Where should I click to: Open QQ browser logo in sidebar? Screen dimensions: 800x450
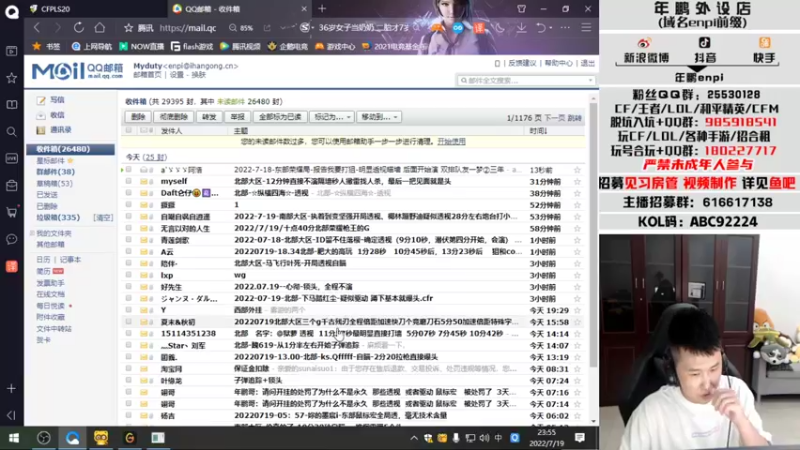pos(12,11)
